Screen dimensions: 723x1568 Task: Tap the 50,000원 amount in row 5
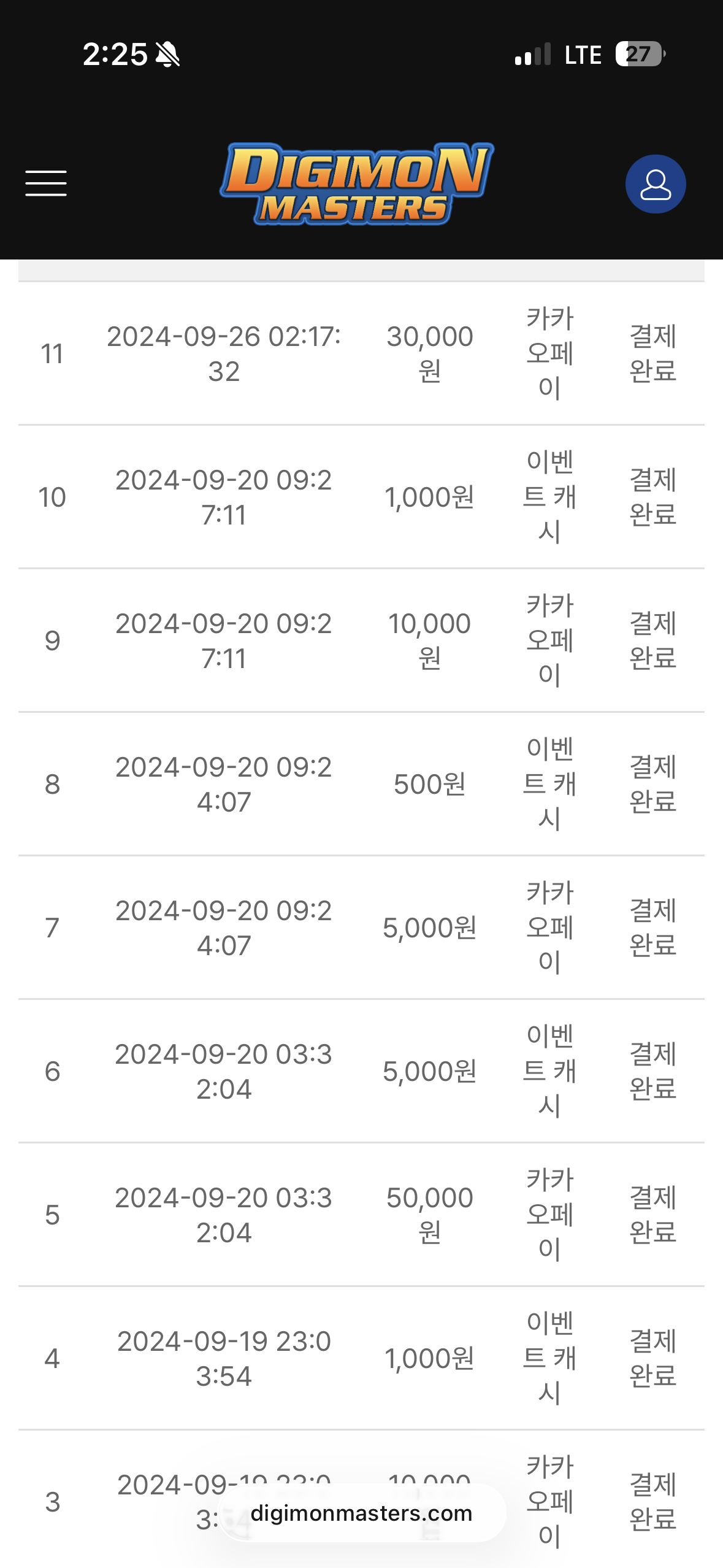(429, 1215)
